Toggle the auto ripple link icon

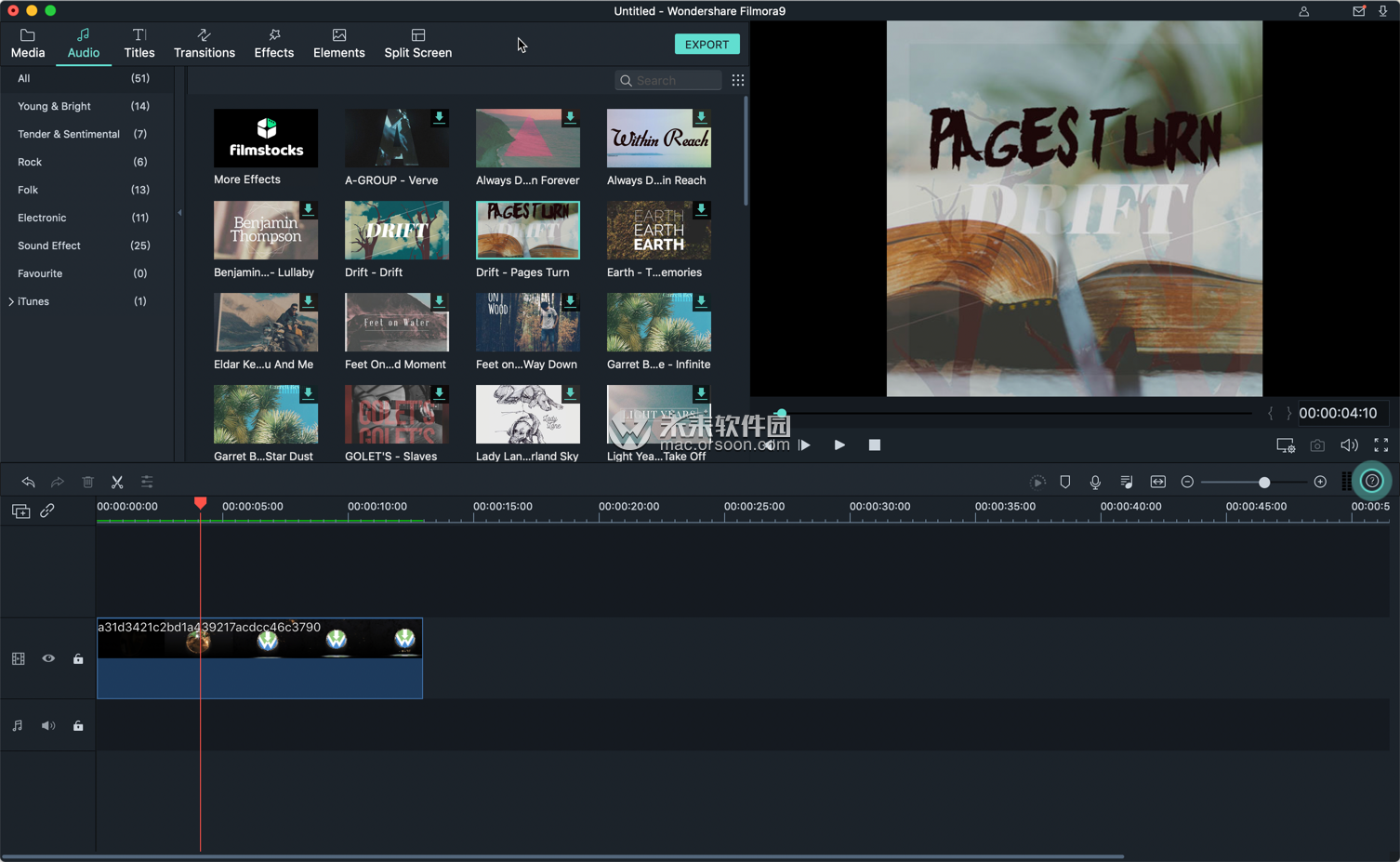point(47,511)
